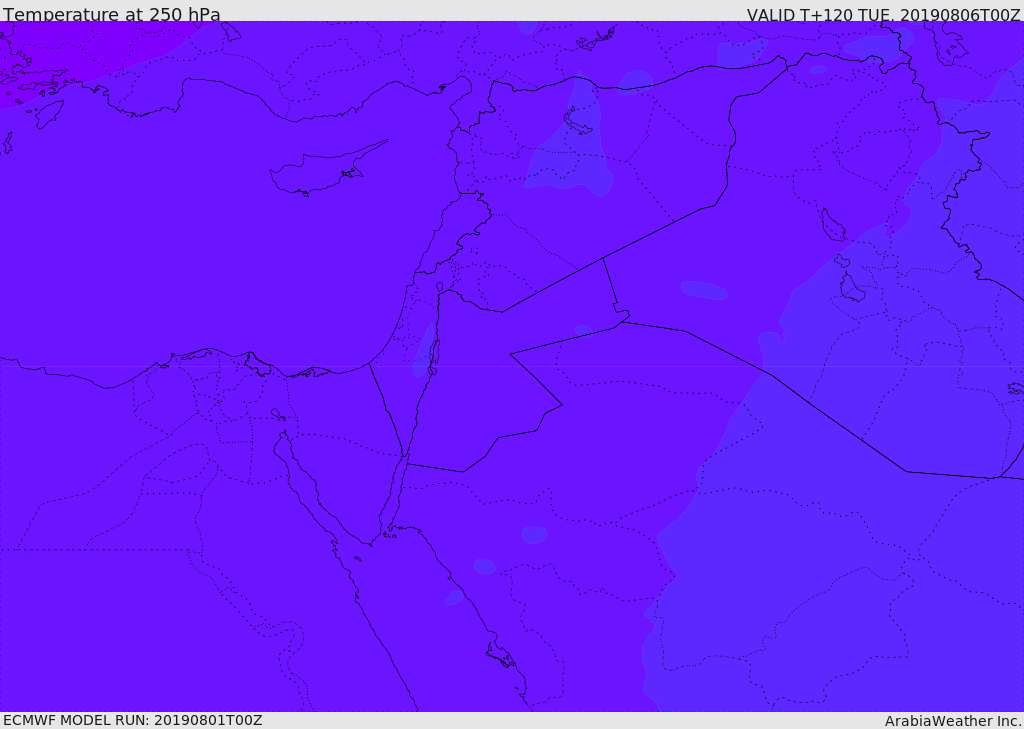1024x729 pixels.
Task: Click the 'VALID T+120 TUE. 20190806T00Z' label
Action: coord(884,15)
